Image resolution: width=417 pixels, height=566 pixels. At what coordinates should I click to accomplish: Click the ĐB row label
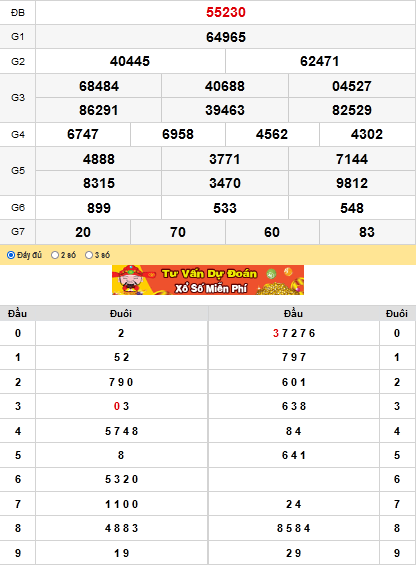point(18,13)
